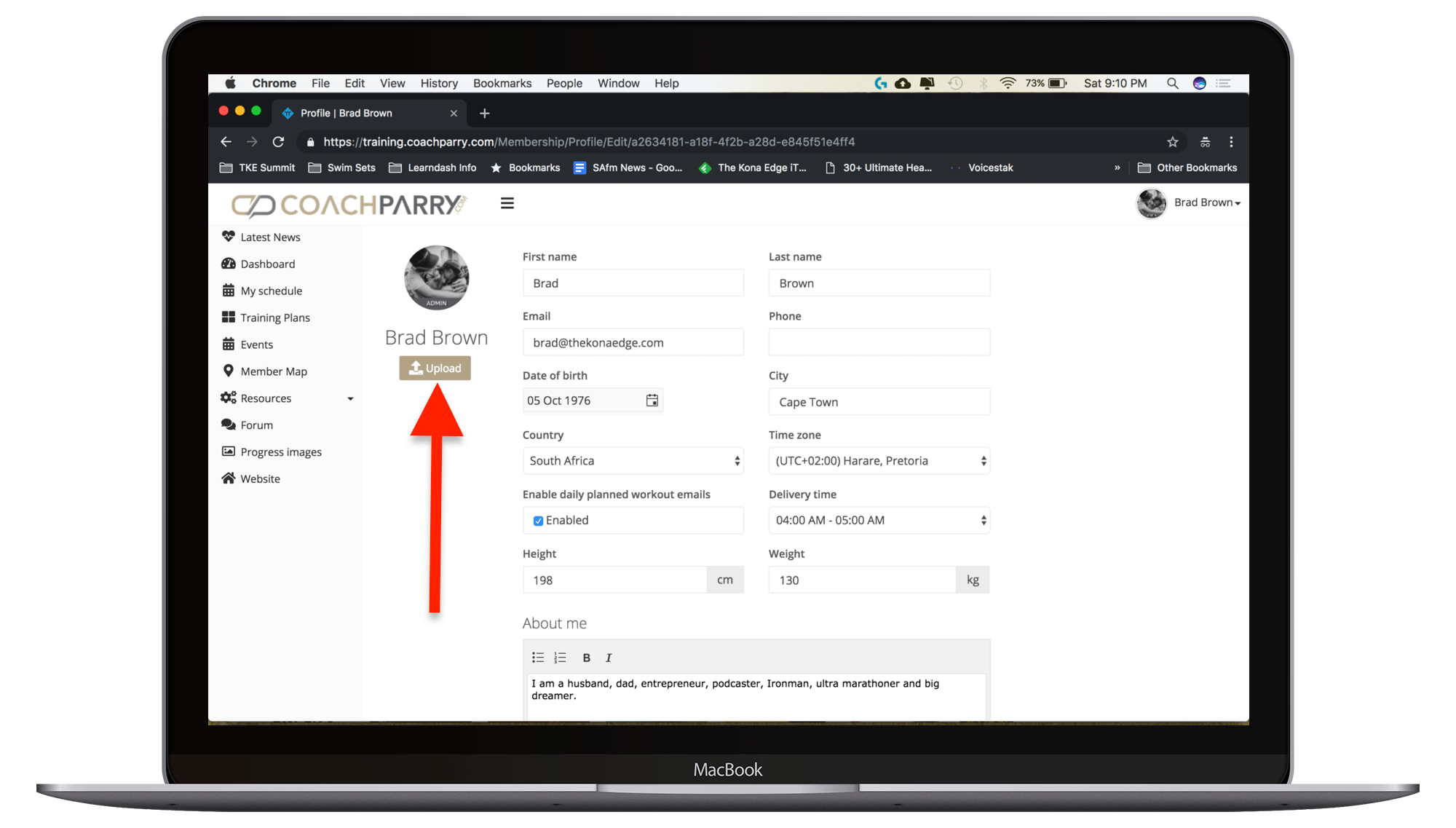The height and width of the screenshot is (828, 1456).
Task: Open the Country dropdown showing South Africa
Action: click(x=633, y=461)
